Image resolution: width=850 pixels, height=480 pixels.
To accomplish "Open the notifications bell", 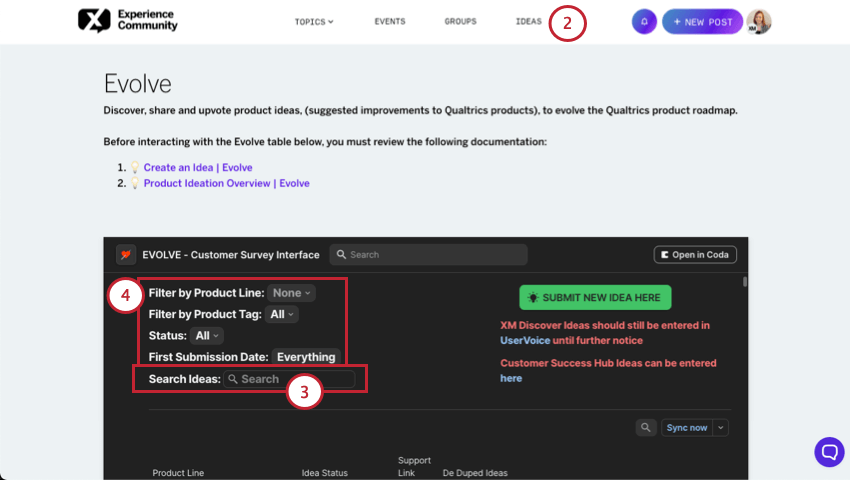I will [x=644, y=21].
